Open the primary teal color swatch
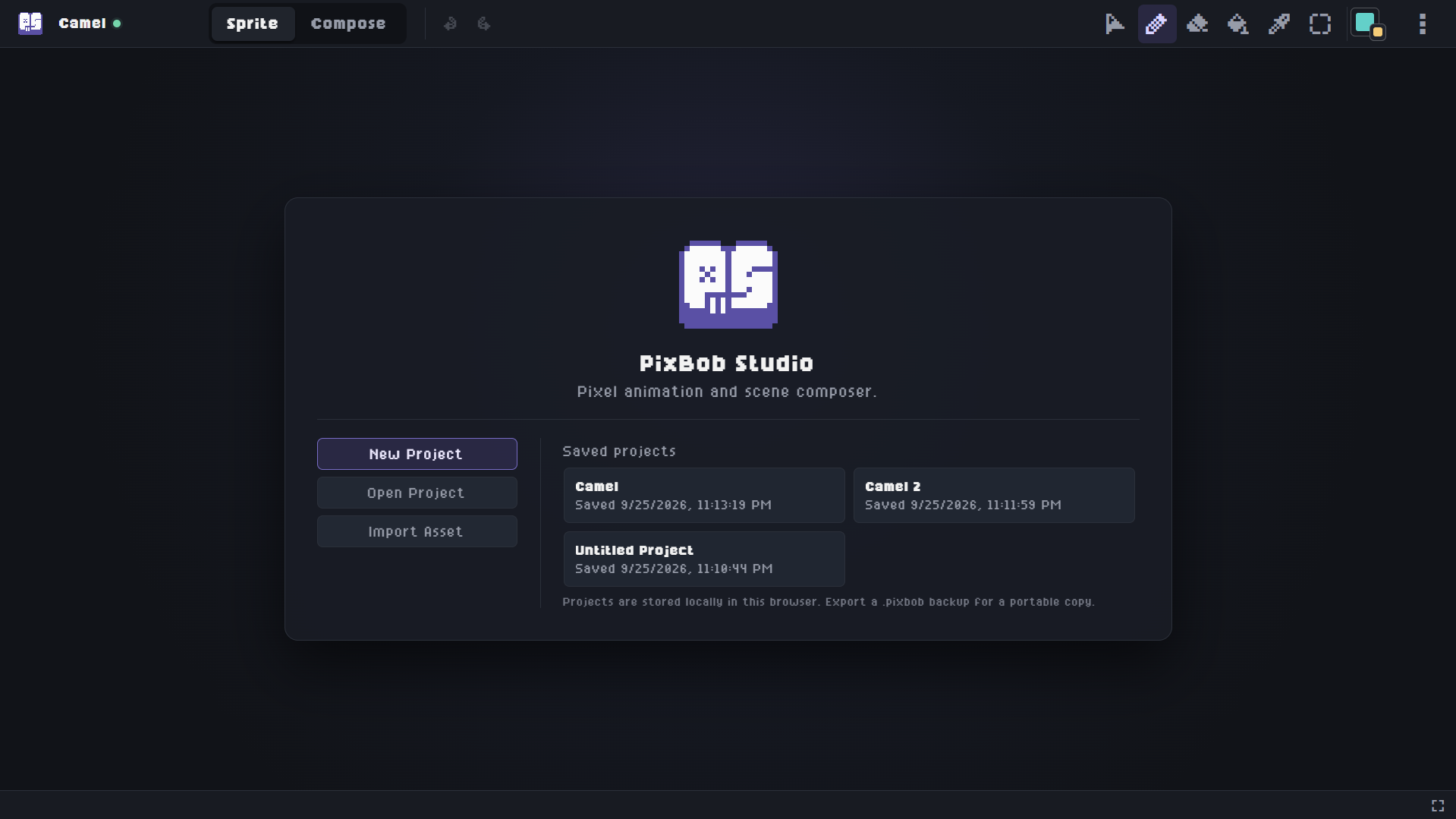Image resolution: width=1456 pixels, height=819 pixels. point(1363,21)
